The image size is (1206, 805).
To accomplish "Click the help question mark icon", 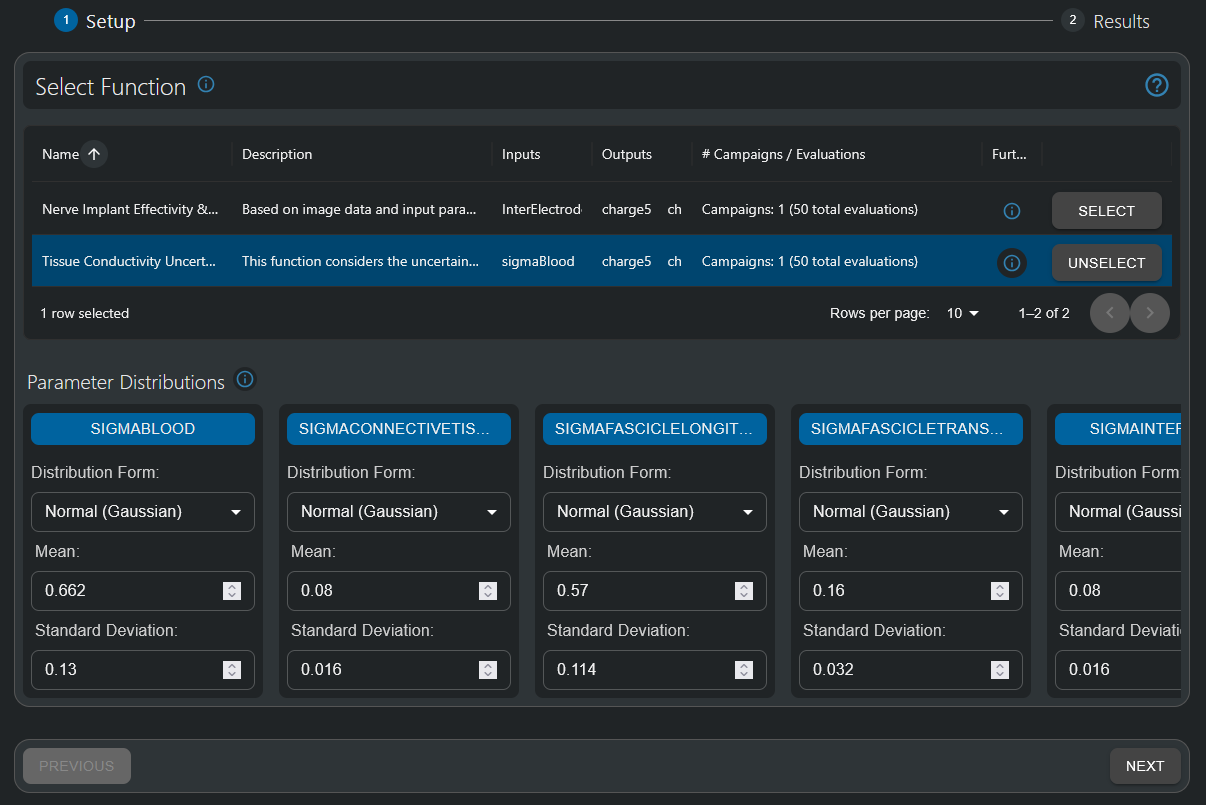I will [1156, 86].
